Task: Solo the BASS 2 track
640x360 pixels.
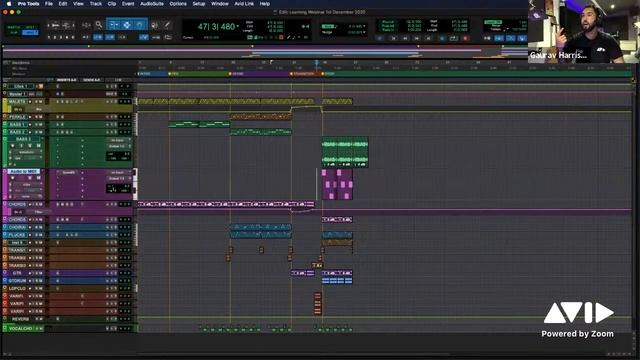Action: 36,132
